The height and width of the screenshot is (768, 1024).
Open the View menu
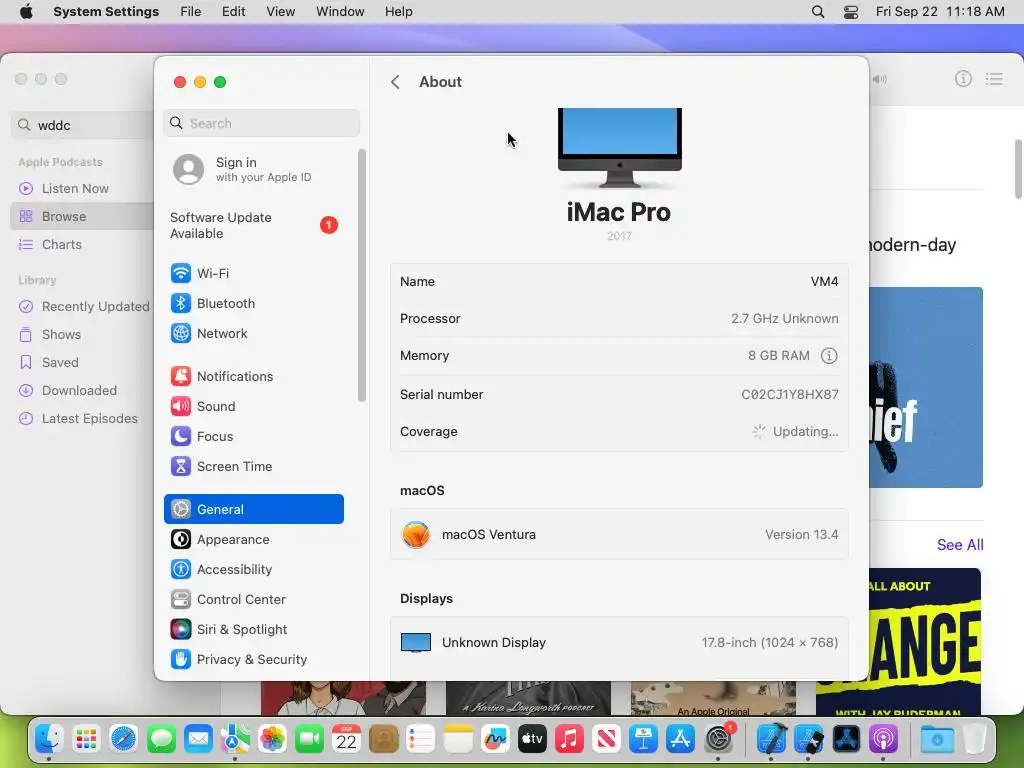(x=281, y=12)
